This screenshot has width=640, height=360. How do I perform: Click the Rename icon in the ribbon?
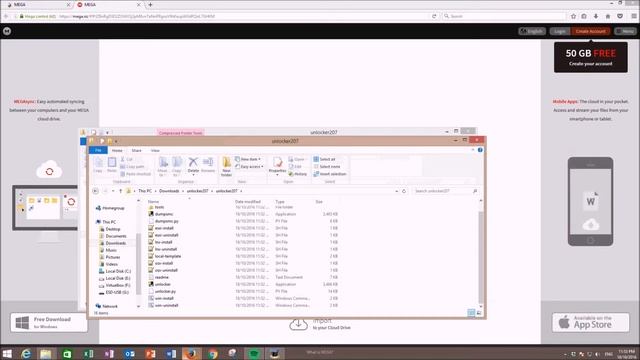click(208, 164)
